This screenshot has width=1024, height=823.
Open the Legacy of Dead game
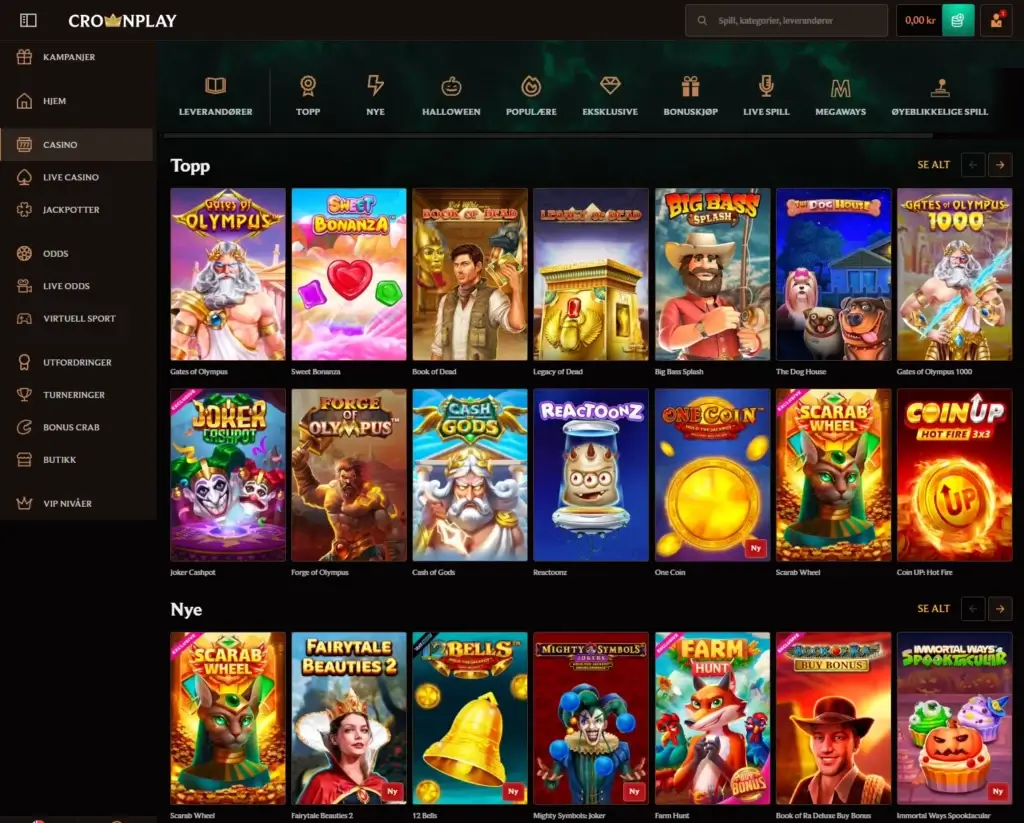591,274
